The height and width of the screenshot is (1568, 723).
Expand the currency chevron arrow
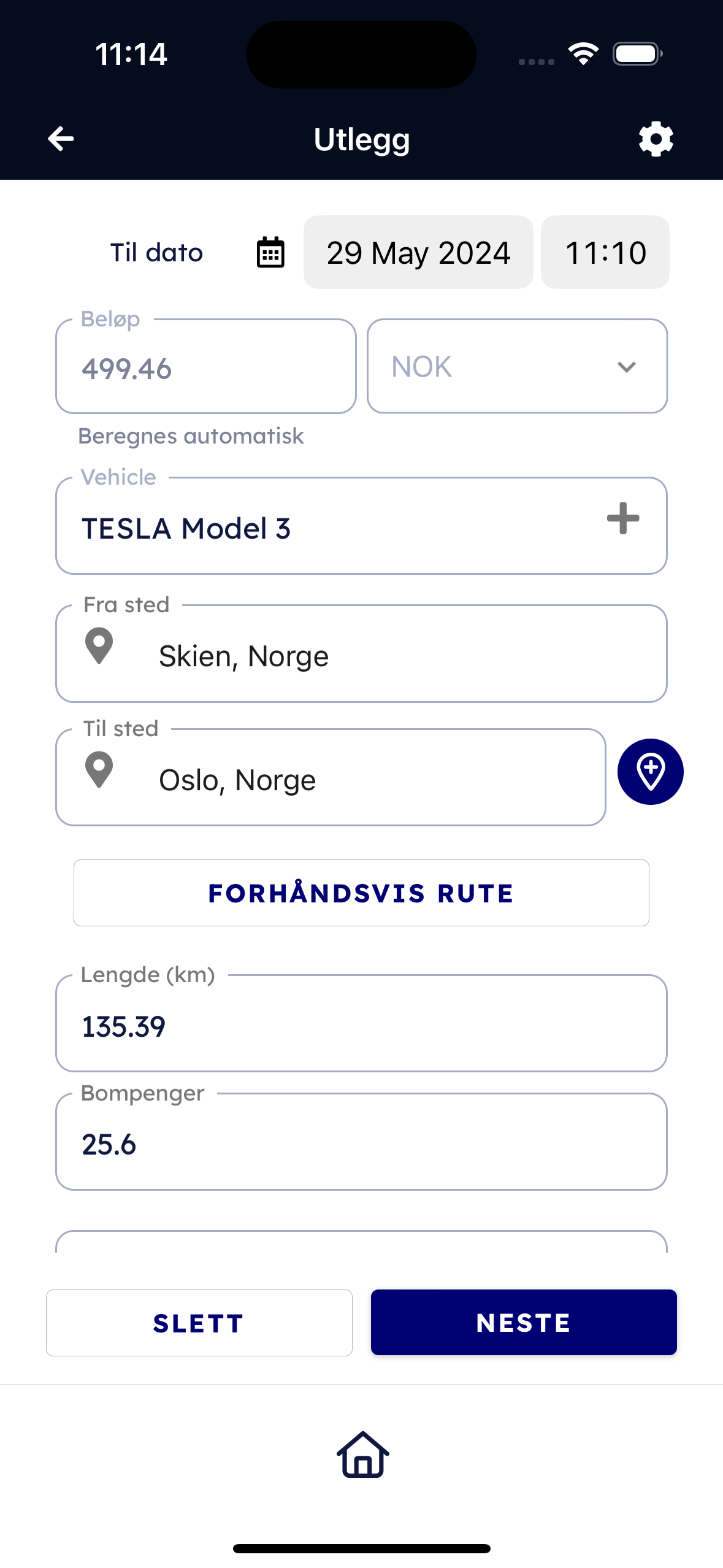click(x=626, y=367)
